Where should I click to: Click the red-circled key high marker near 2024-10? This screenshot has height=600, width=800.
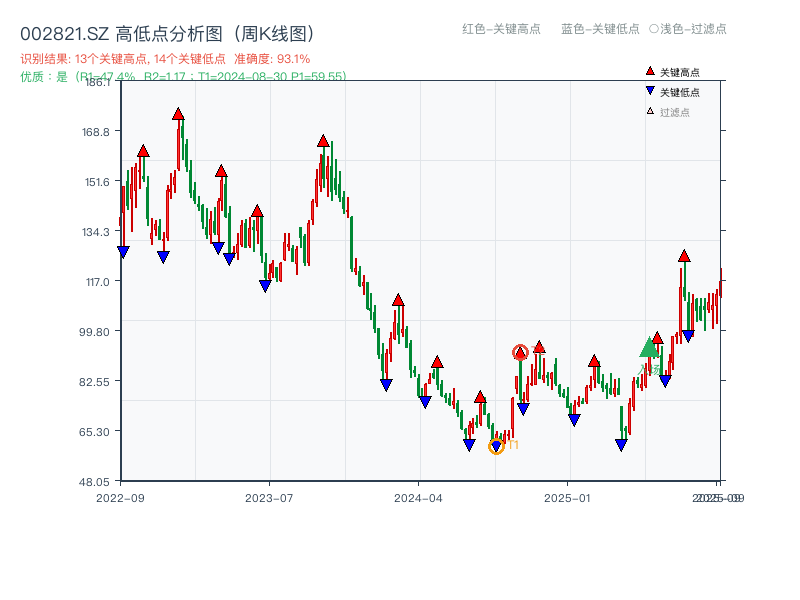click(x=522, y=351)
